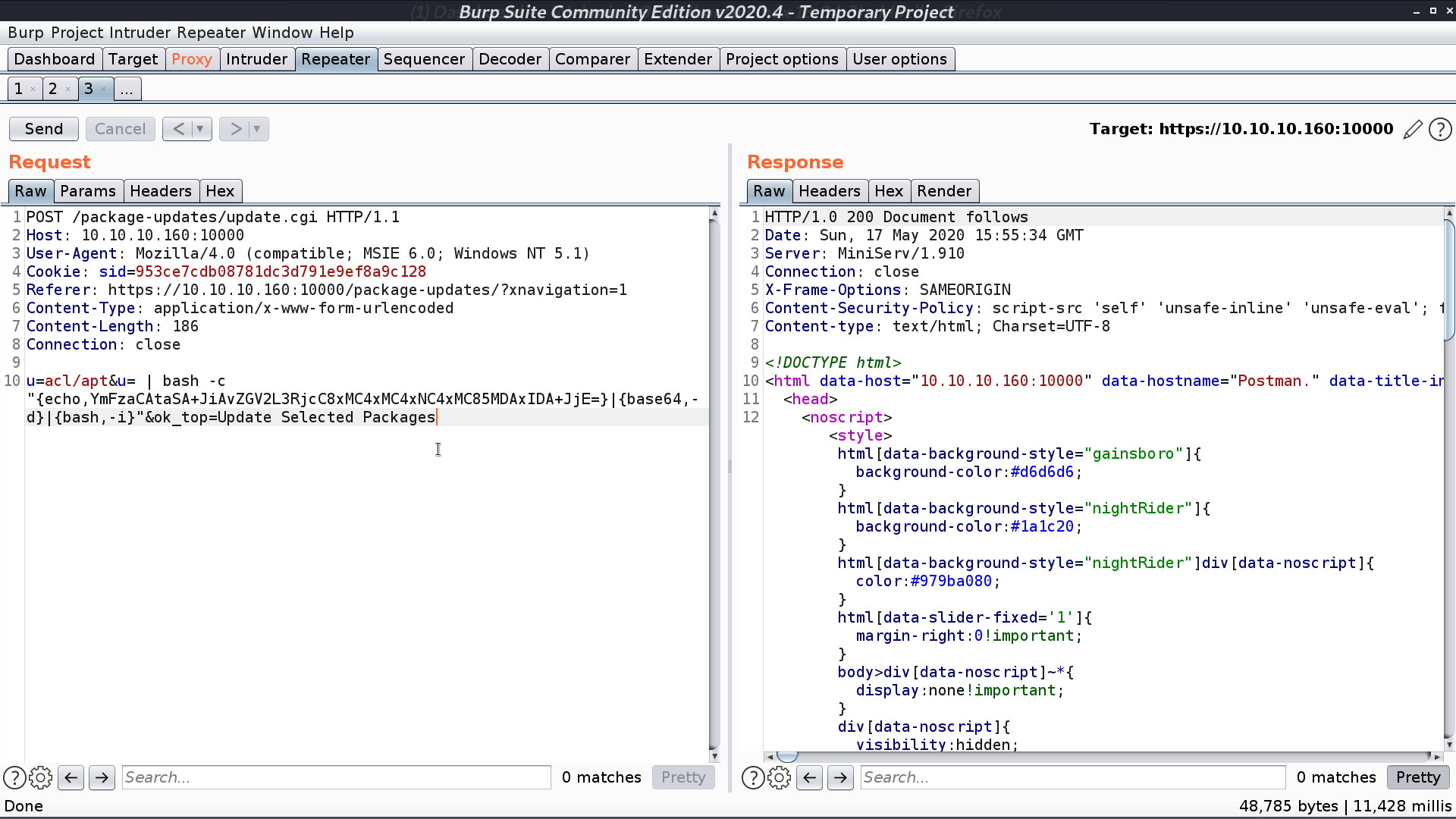Switch to the Proxy tab
The image size is (1456, 819).
point(192,59)
